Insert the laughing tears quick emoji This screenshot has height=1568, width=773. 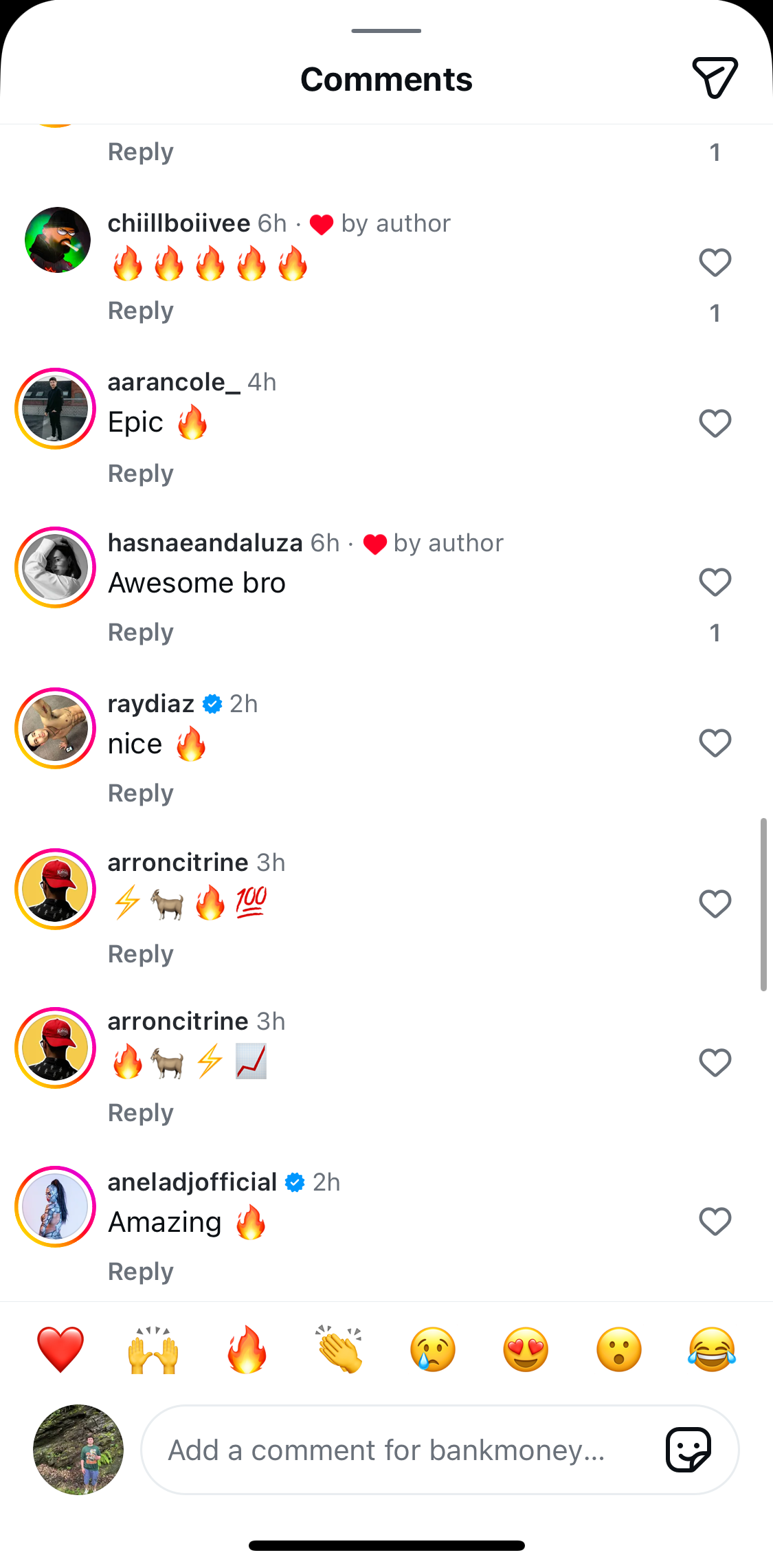click(712, 1349)
